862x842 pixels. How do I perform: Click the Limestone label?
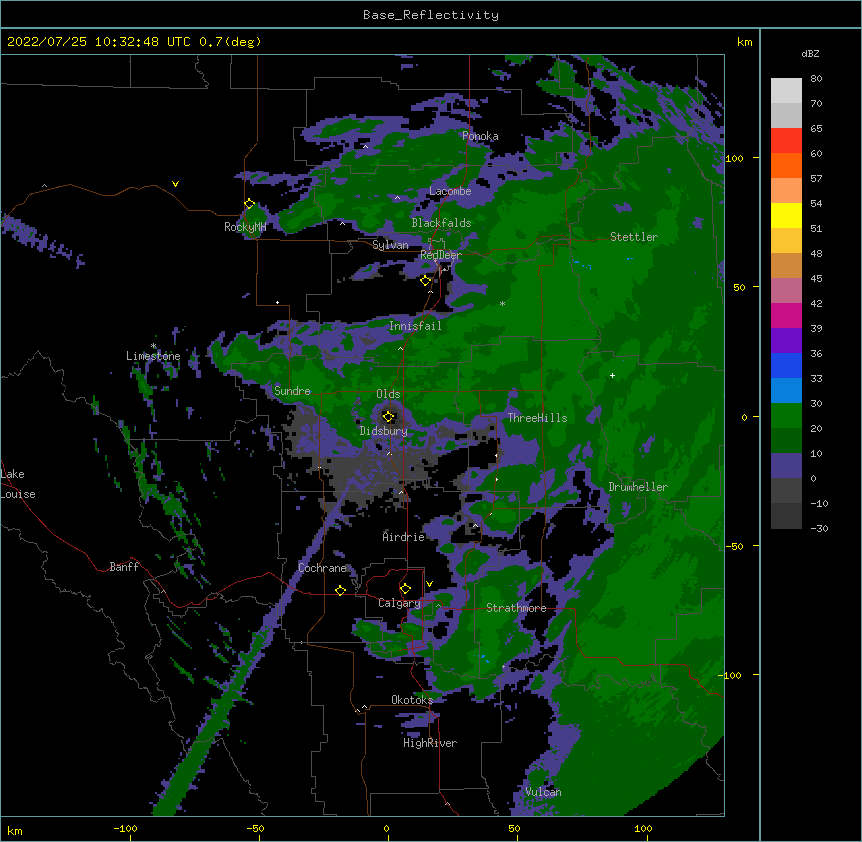tap(153, 356)
